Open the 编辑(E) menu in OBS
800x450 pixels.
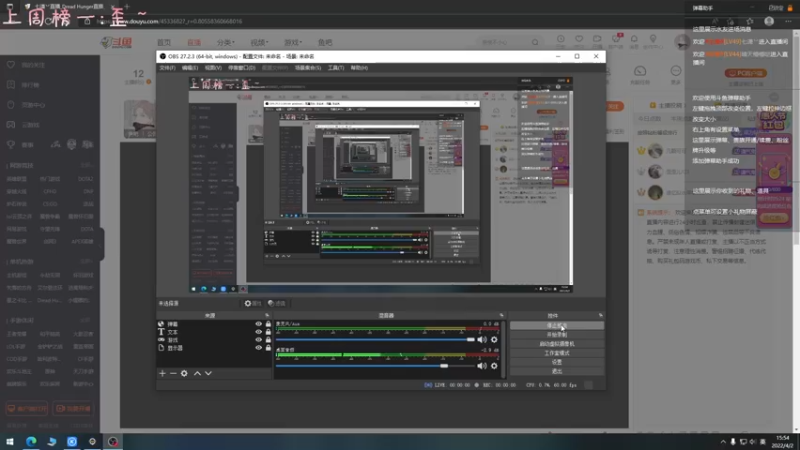190,68
